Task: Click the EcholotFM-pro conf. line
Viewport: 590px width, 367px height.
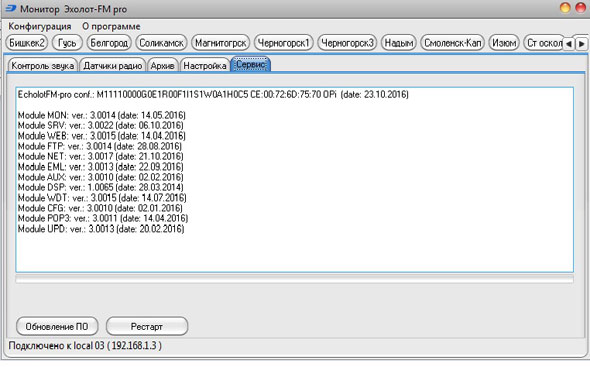Action: [x=213, y=94]
